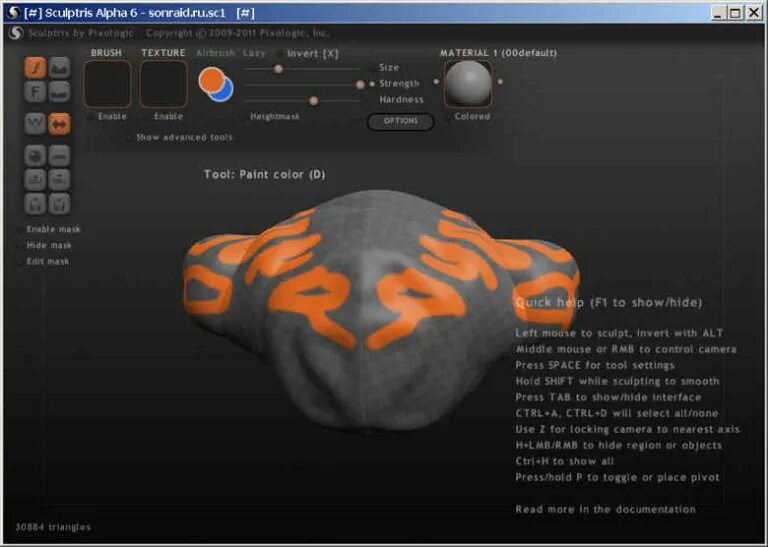This screenshot has width=768, height=547.
Task: Click the bottom-right disk icon in toolbar
Action: click(59, 204)
